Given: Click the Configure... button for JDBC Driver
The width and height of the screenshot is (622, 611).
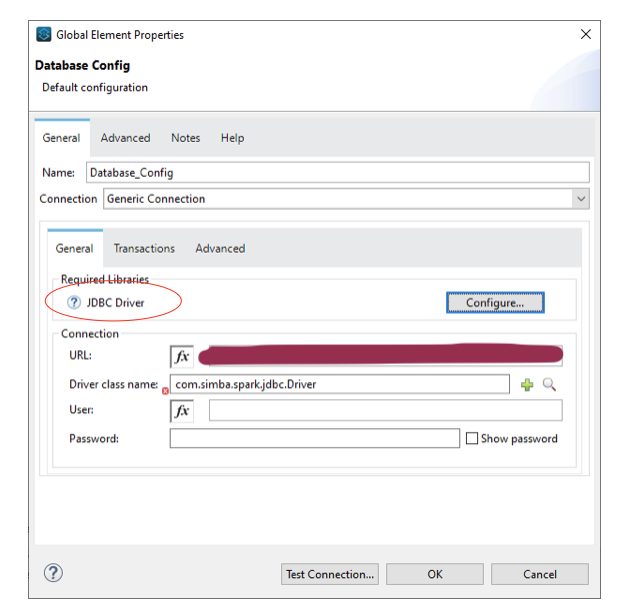Looking at the screenshot, I should click(x=495, y=302).
